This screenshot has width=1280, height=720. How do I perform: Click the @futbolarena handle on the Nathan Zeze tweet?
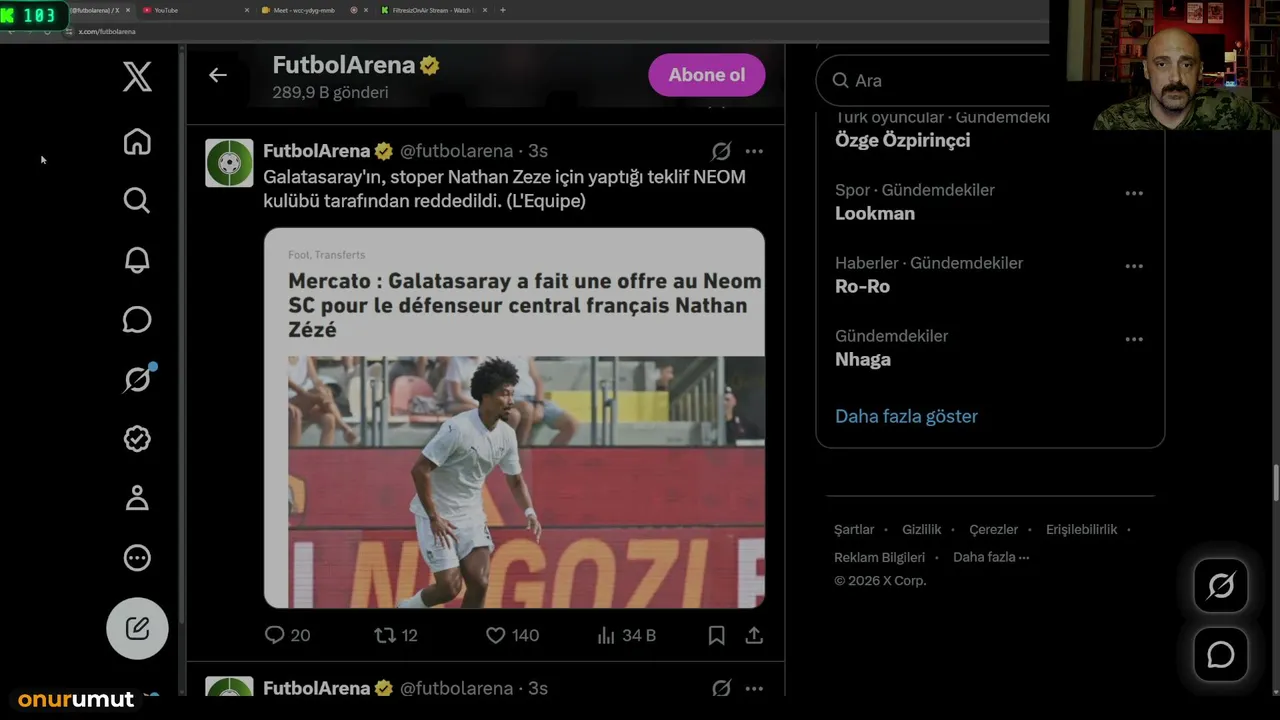457,151
